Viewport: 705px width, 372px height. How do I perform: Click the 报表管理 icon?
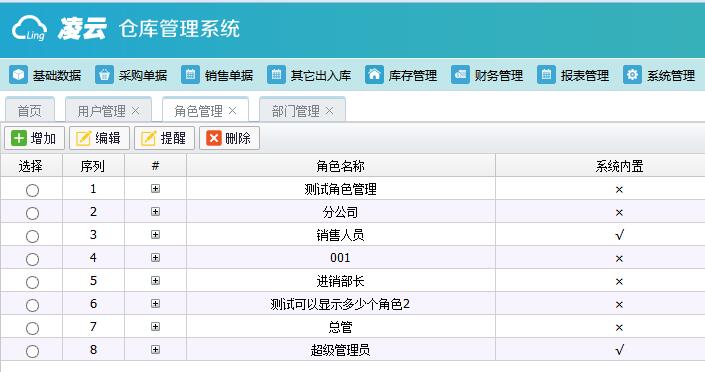(546, 75)
